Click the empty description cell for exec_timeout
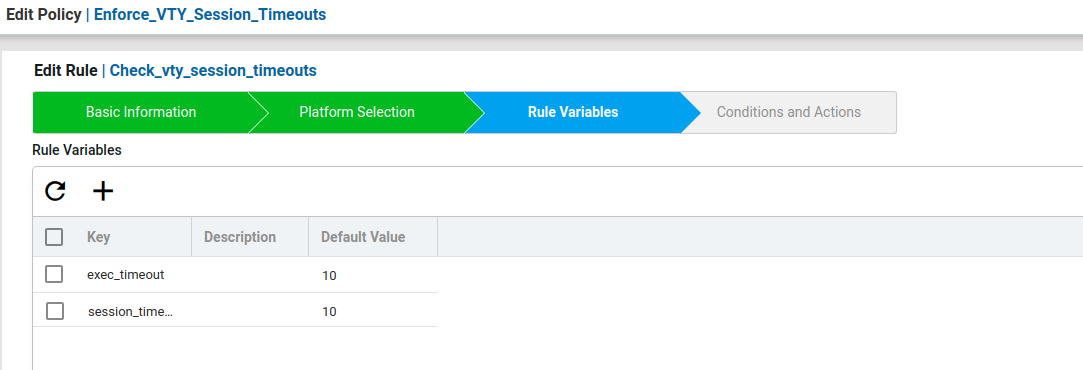This screenshot has height=370, width=1083. coord(250,275)
